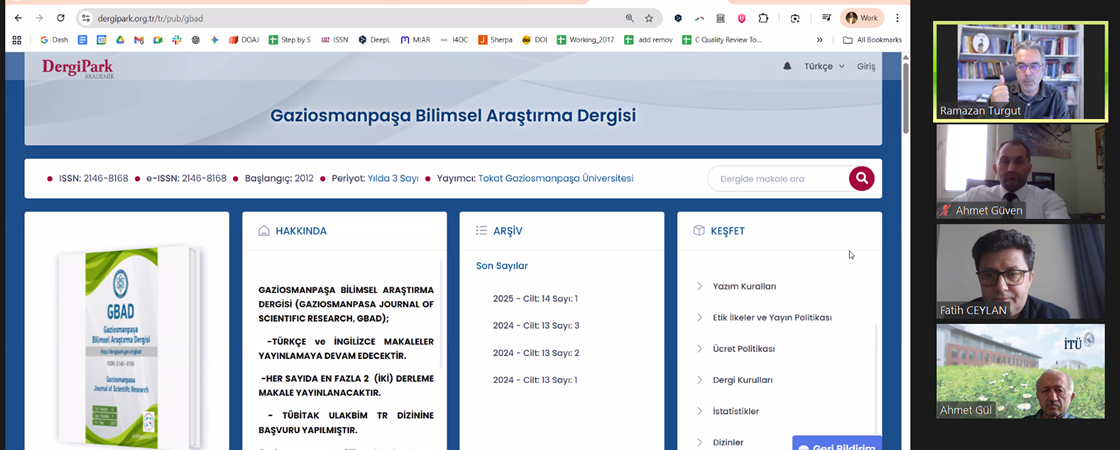Click the Giriş login link

click(x=866, y=66)
